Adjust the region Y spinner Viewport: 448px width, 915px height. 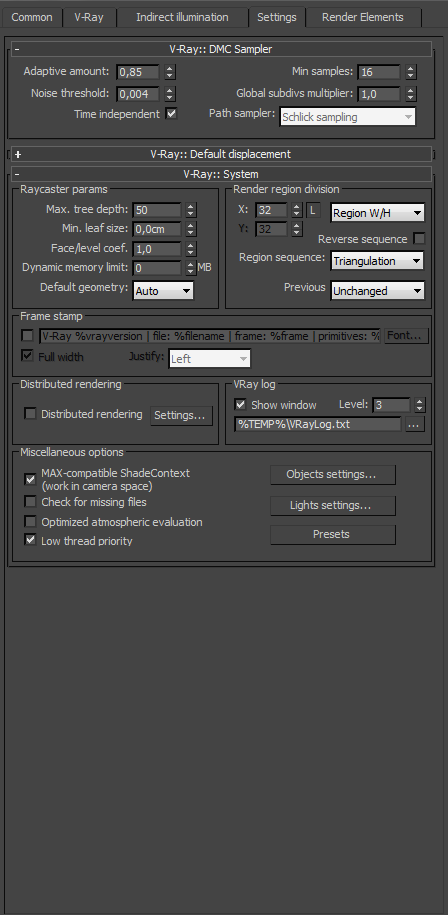point(297,229)
